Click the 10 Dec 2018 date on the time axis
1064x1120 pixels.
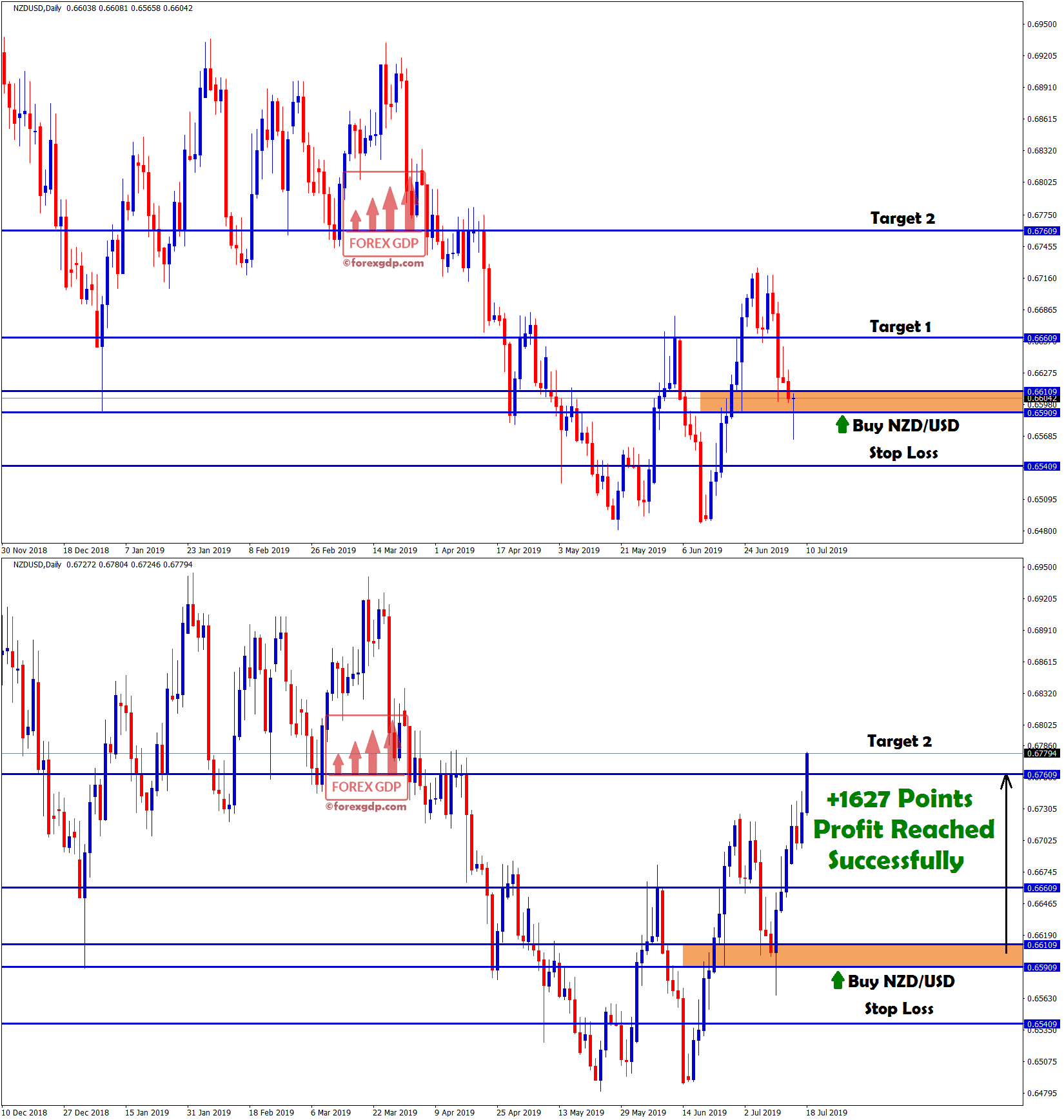point(25,1112)
